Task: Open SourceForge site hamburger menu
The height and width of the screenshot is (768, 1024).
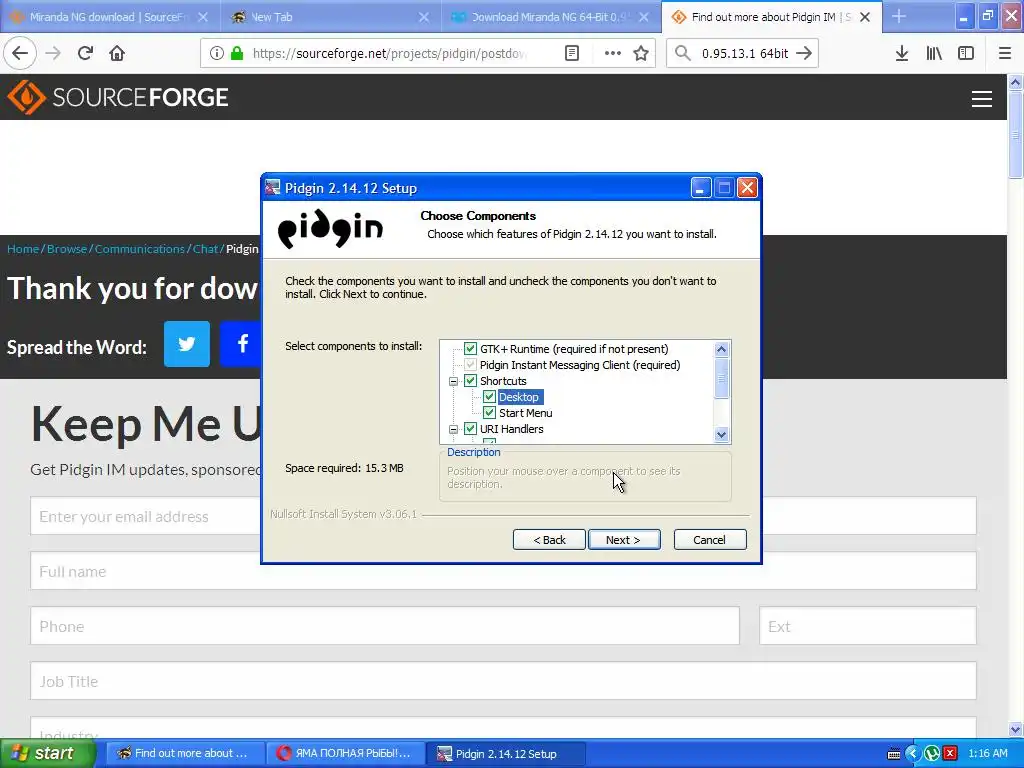Action: (x=982, y=99)
